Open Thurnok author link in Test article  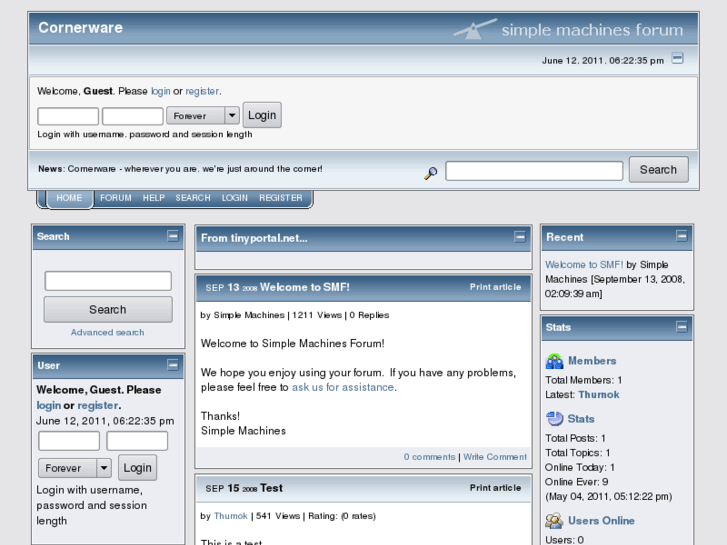tap(230, 516)
